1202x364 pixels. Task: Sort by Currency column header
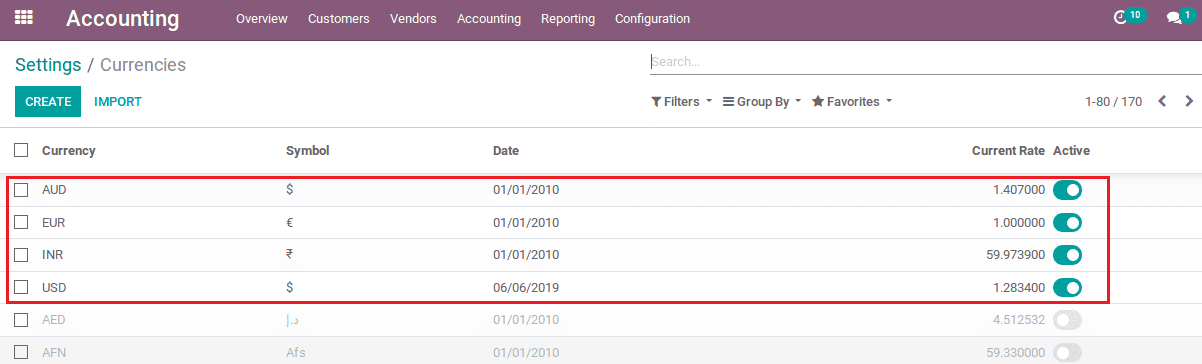[69, 150]
